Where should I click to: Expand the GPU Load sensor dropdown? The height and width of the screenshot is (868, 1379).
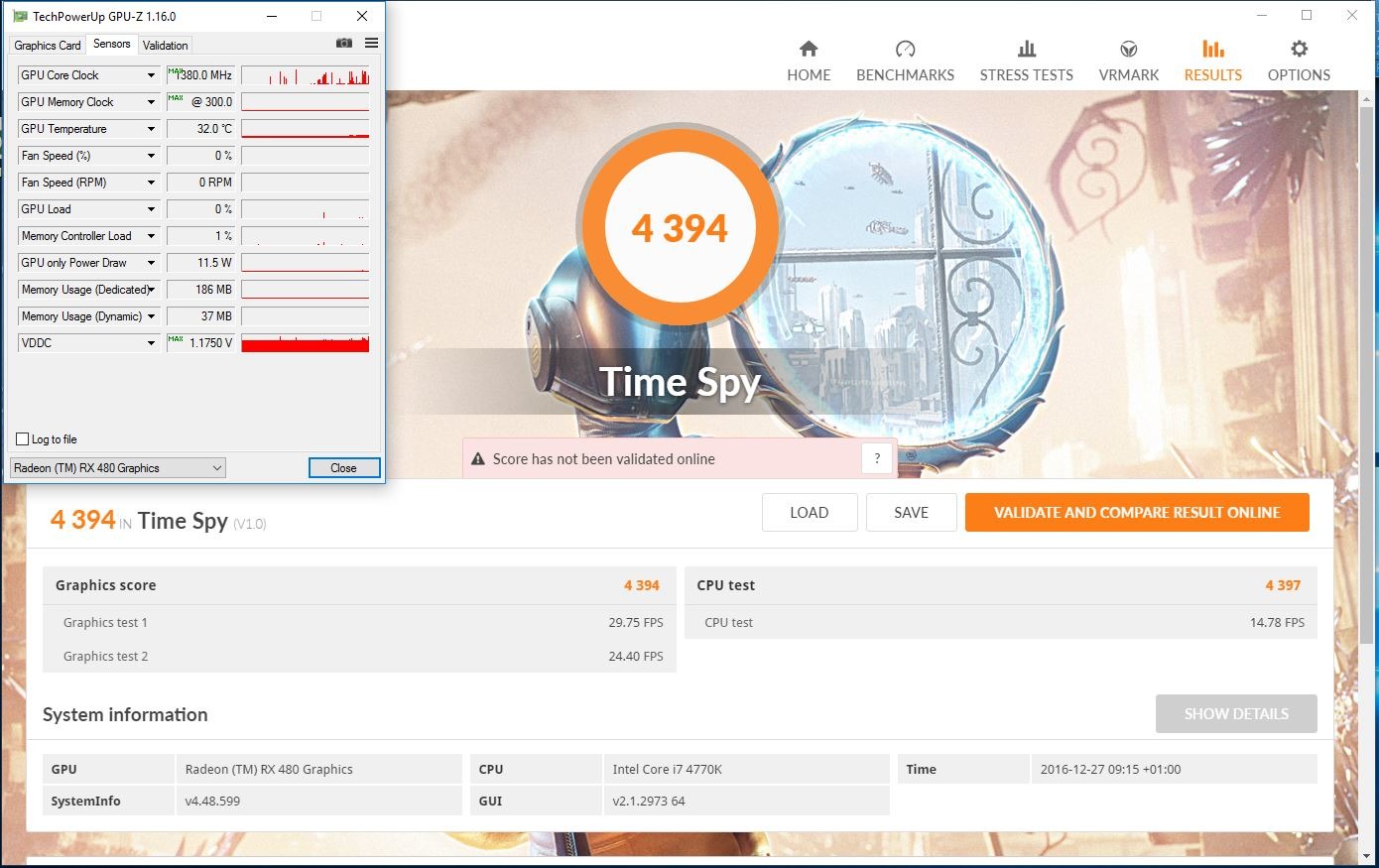coord(151,209)
